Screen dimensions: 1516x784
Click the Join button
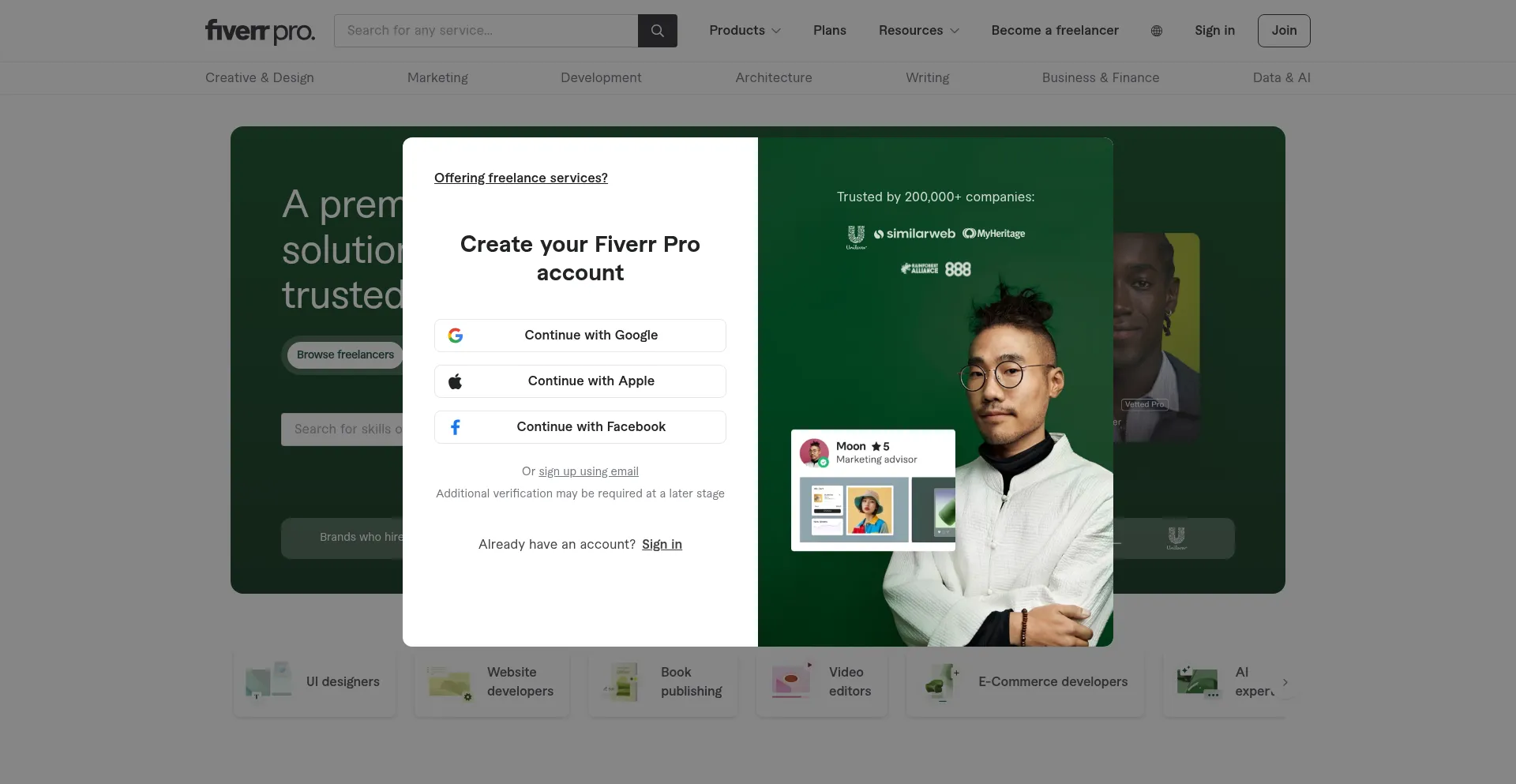(1284, 31)
